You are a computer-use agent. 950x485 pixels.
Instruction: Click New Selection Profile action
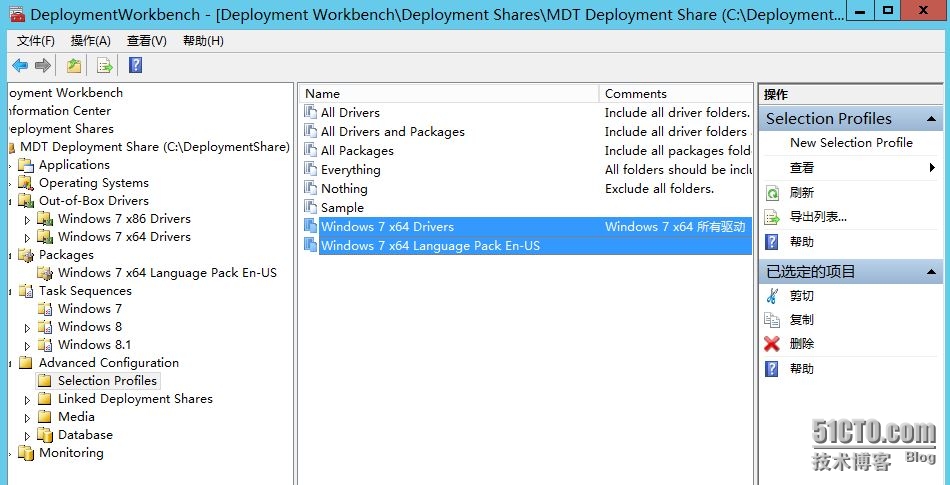851,143
